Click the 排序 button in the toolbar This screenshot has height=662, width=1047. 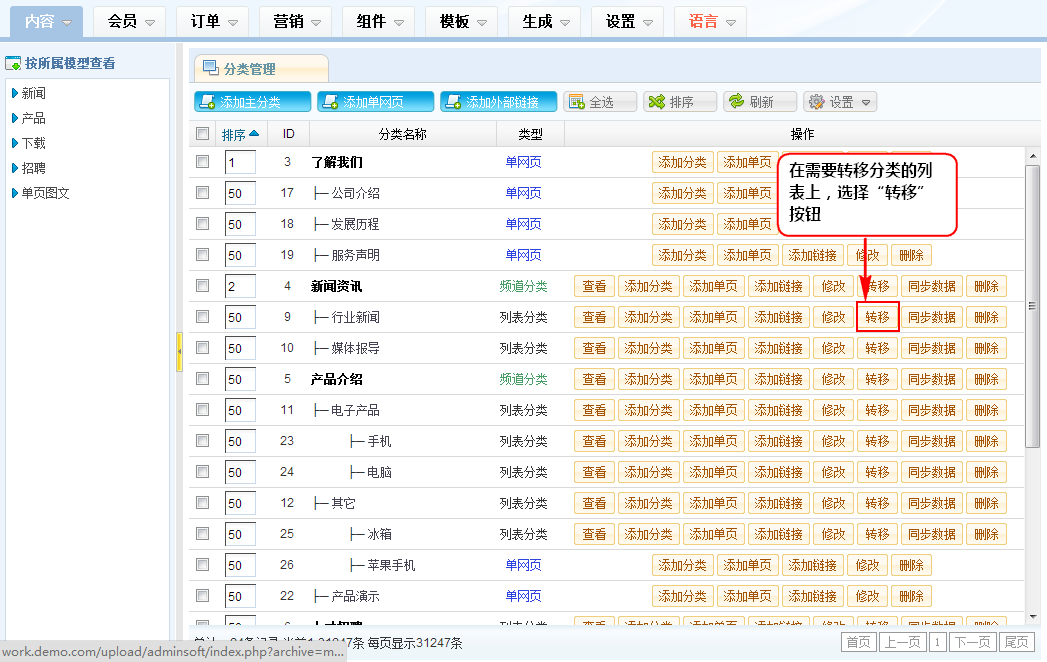pyautogui.click(x=680, y=102)
